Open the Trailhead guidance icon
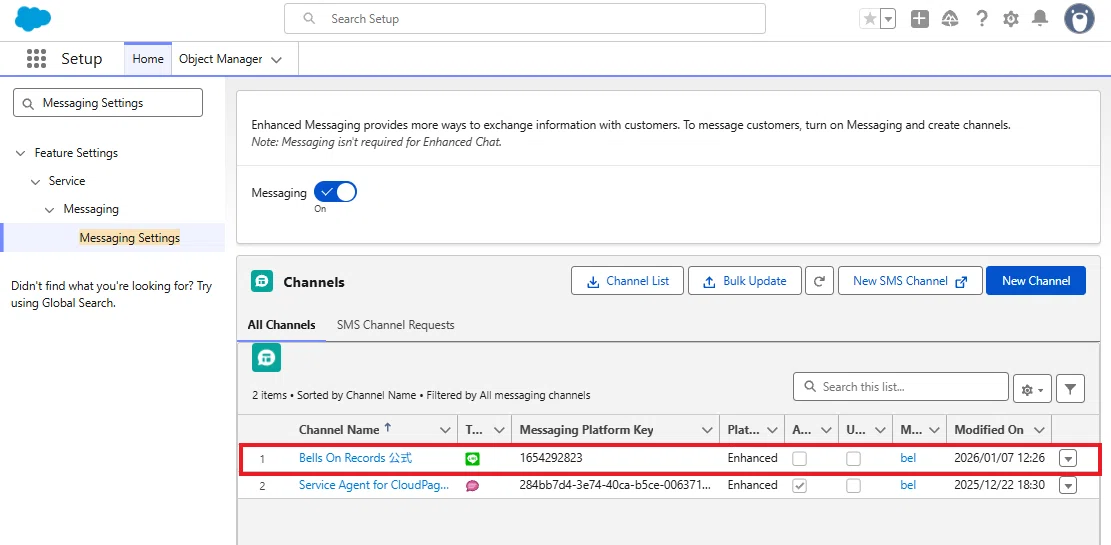Image resolution: width=1111 pixels, height=545 pixels. [x=950, y=19]
